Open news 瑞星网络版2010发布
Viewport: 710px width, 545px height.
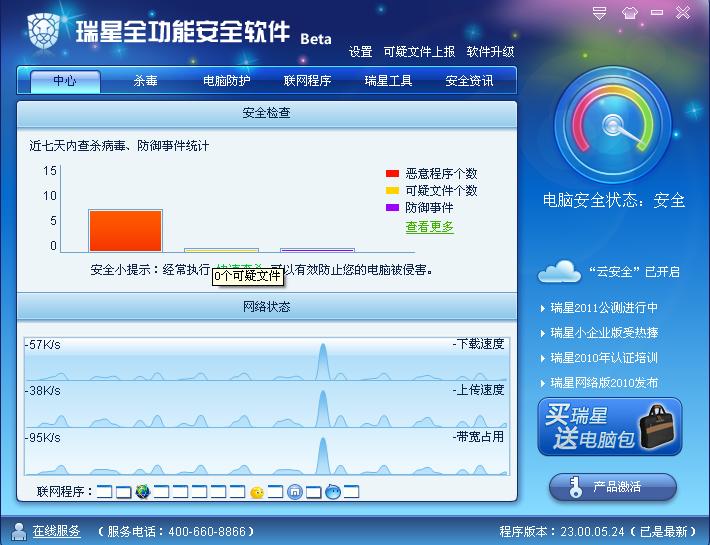click(604, 382)
